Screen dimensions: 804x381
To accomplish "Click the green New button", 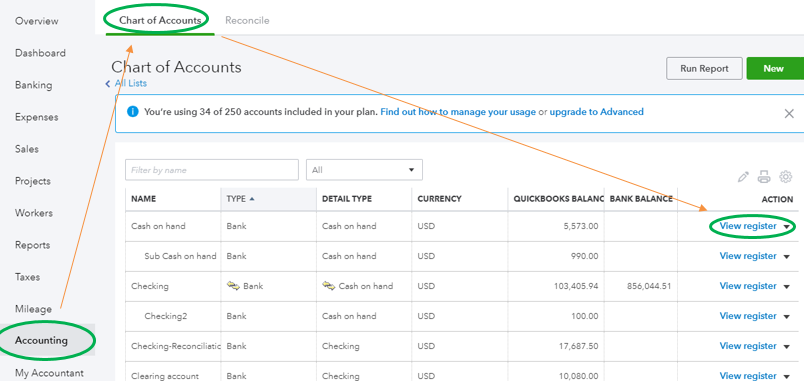I will pos(773,68).
